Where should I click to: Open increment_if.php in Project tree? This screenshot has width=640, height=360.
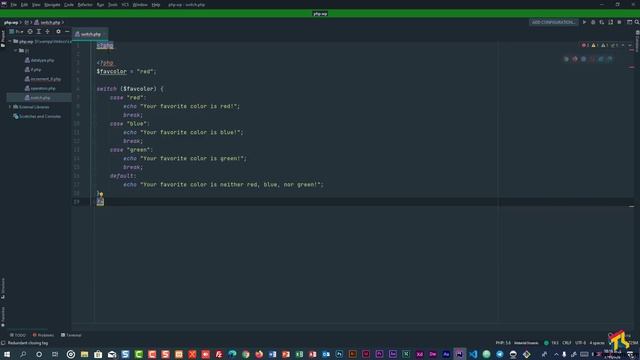click(x=43, y=79)
